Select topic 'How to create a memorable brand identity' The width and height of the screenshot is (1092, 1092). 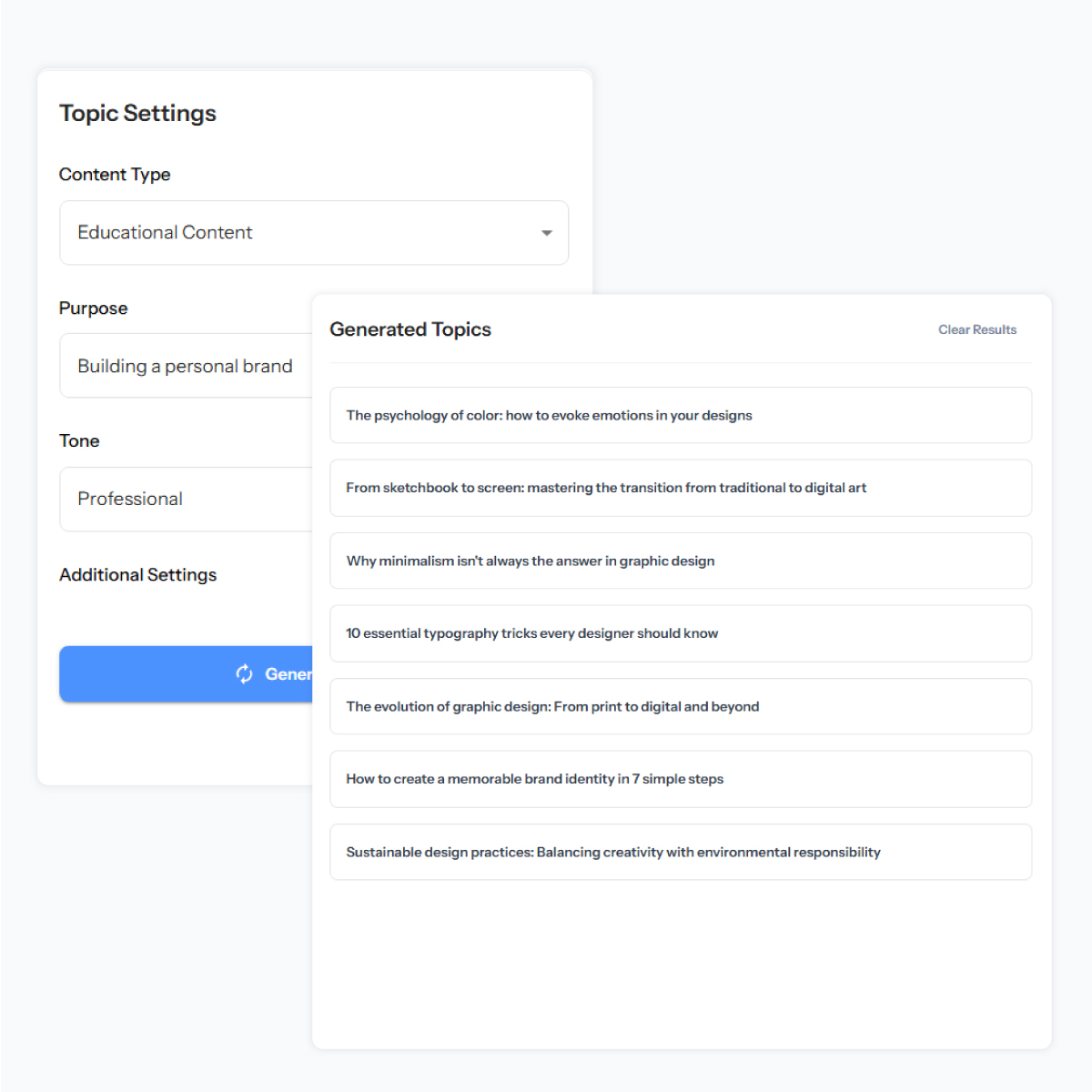681,779
